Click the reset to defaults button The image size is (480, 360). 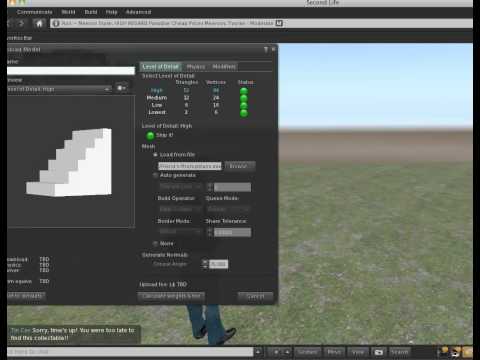[26, 296]
